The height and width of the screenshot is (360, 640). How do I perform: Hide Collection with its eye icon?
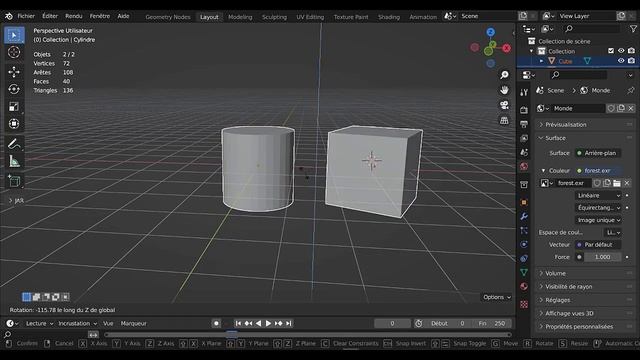621,51
